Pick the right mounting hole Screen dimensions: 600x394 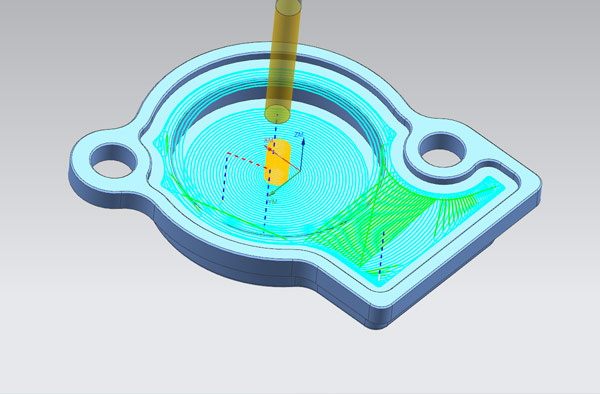(x=443, y=150)
